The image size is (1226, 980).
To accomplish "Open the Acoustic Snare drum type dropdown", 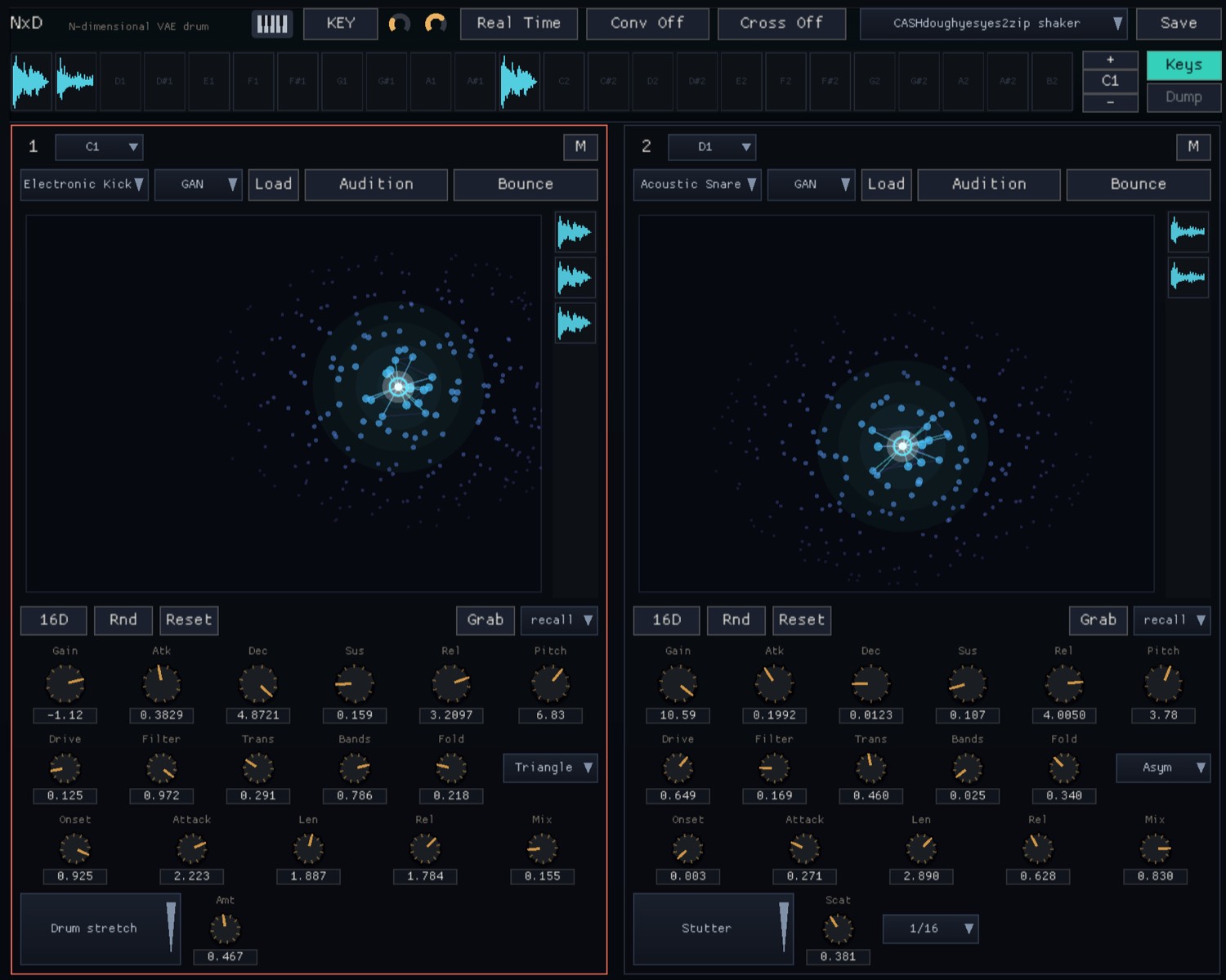I will [x=697, y=185].
